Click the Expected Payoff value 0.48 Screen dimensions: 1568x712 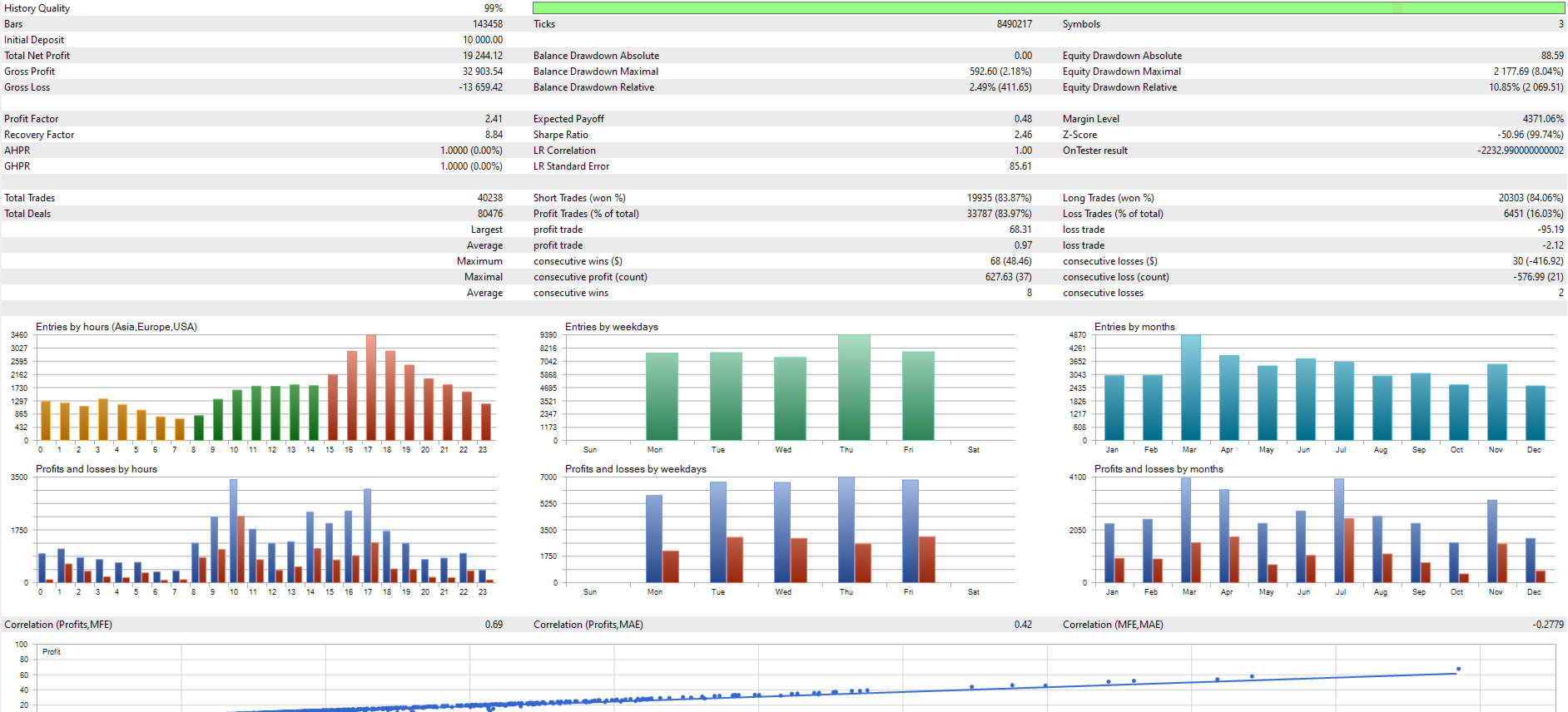point(1023,119)
